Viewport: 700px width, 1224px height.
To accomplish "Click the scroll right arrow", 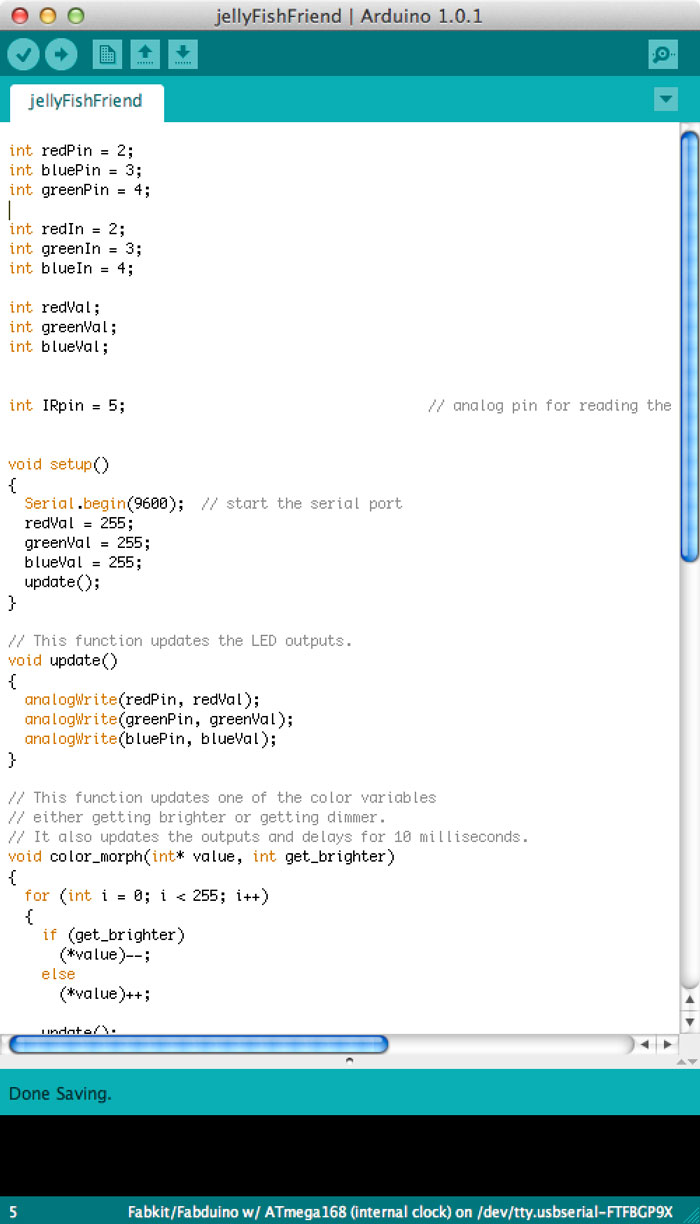I will pyautogui.click(x=667, y=1044).
